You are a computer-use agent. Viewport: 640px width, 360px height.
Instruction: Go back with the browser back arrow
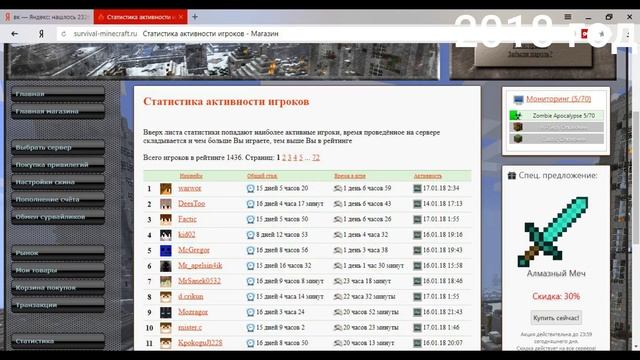point(14,34)
